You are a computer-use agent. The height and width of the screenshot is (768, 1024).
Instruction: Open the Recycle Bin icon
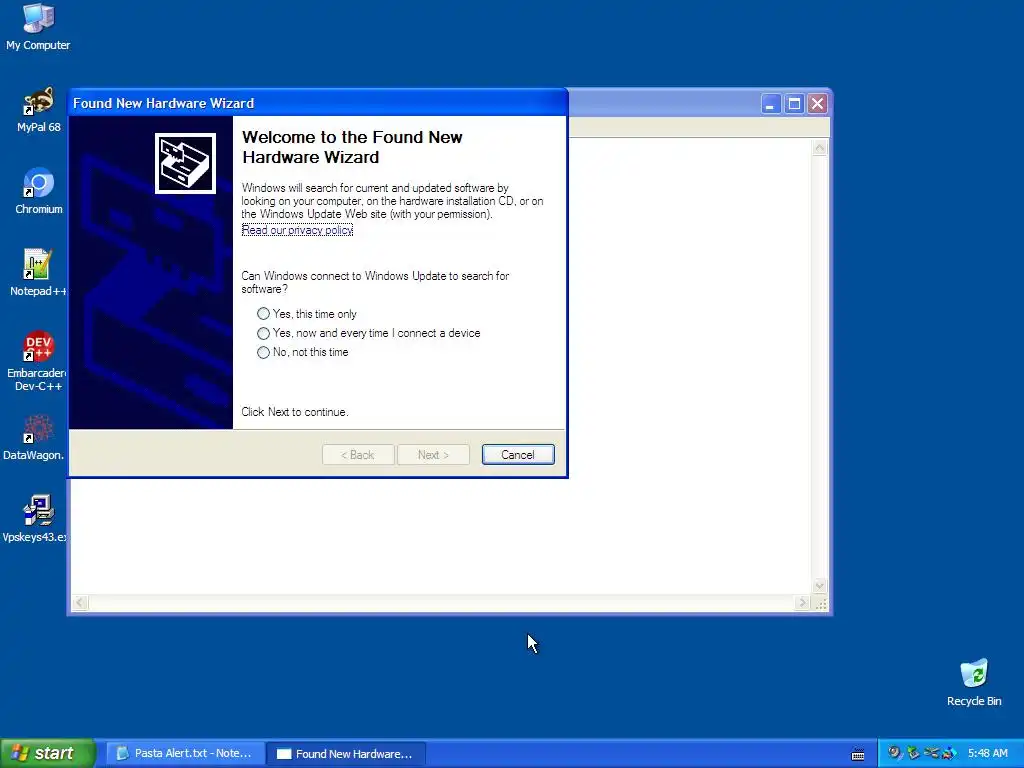[974, 682]
